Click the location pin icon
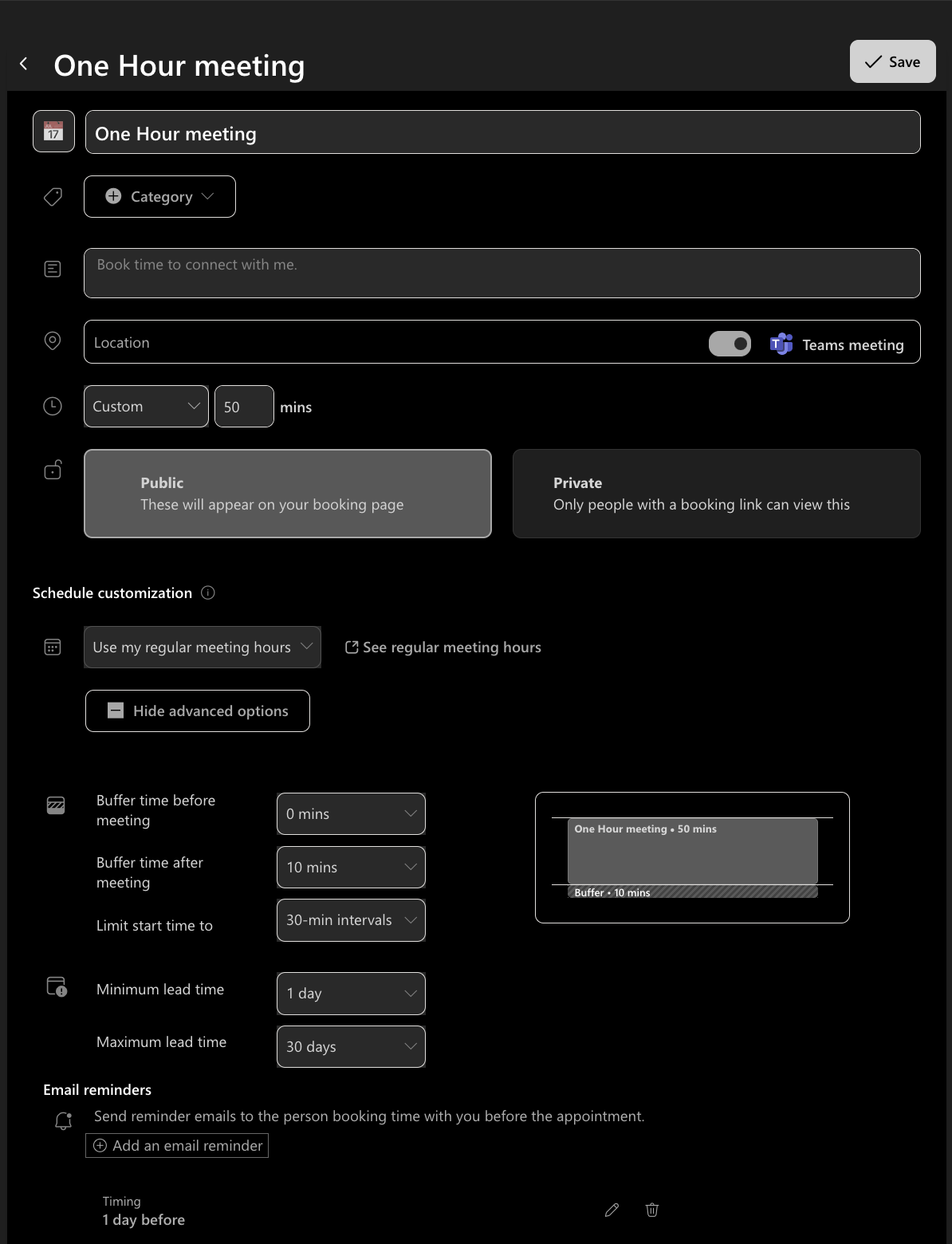The height and width of the screenshot is (1244, 952). (x=53, y=341)
